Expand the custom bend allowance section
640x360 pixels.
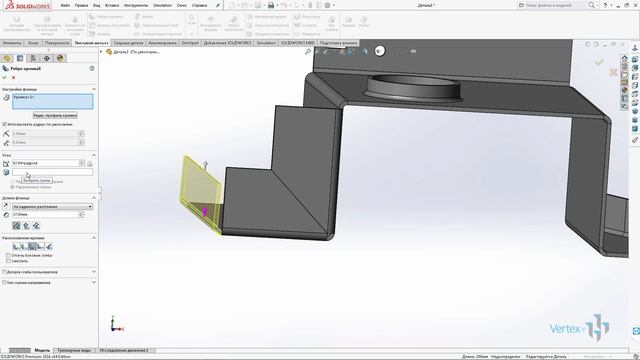point(93,272)
